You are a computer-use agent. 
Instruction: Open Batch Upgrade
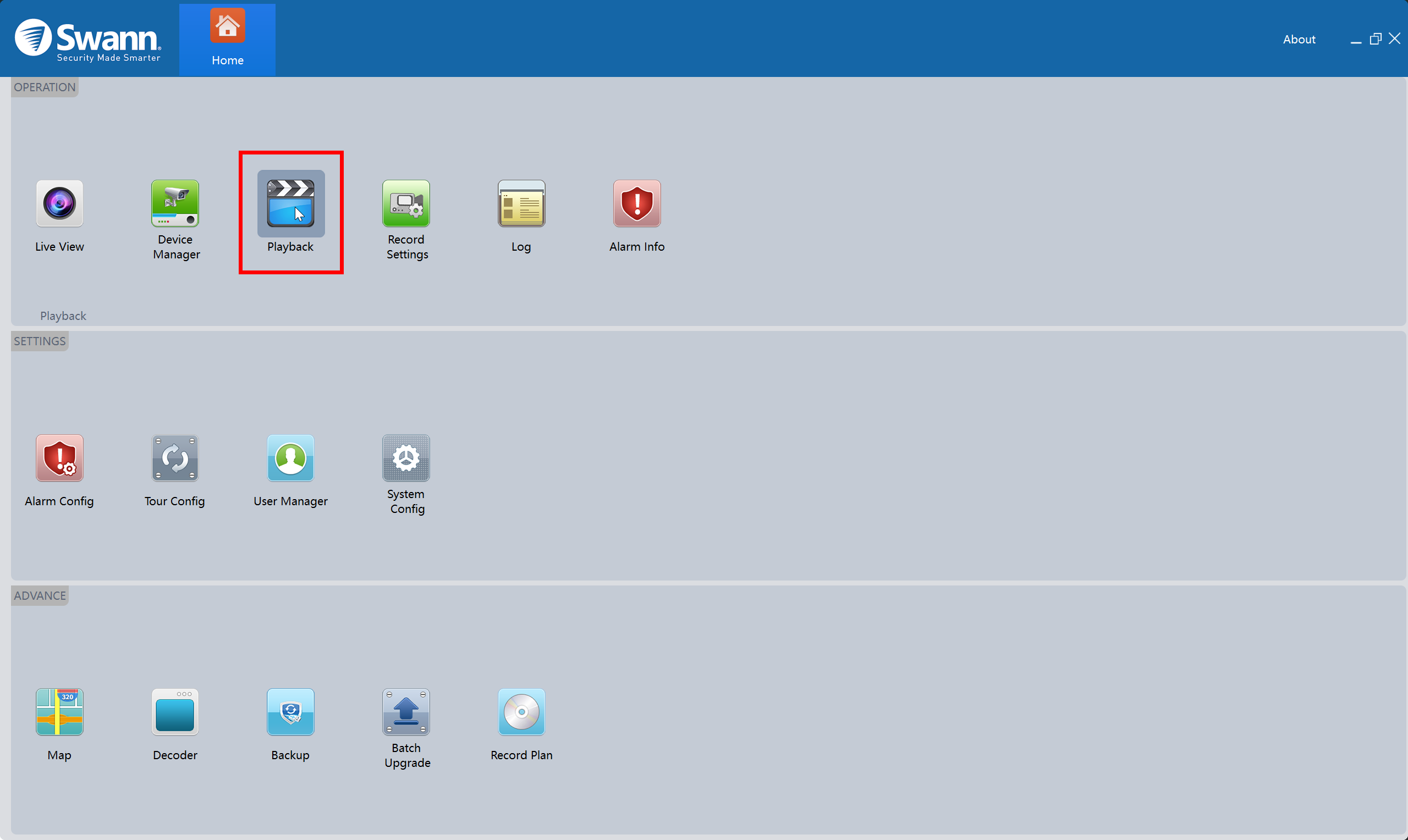coord(406,712)
